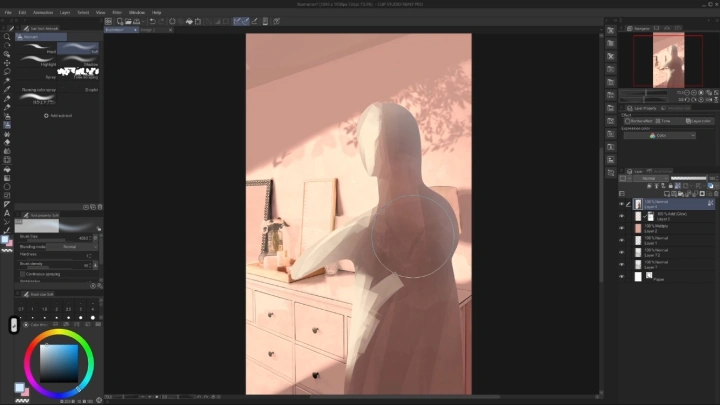Viewport: 720px width, 405px height.
Task: Click the Open file folder icon
Action: [126, 20]
